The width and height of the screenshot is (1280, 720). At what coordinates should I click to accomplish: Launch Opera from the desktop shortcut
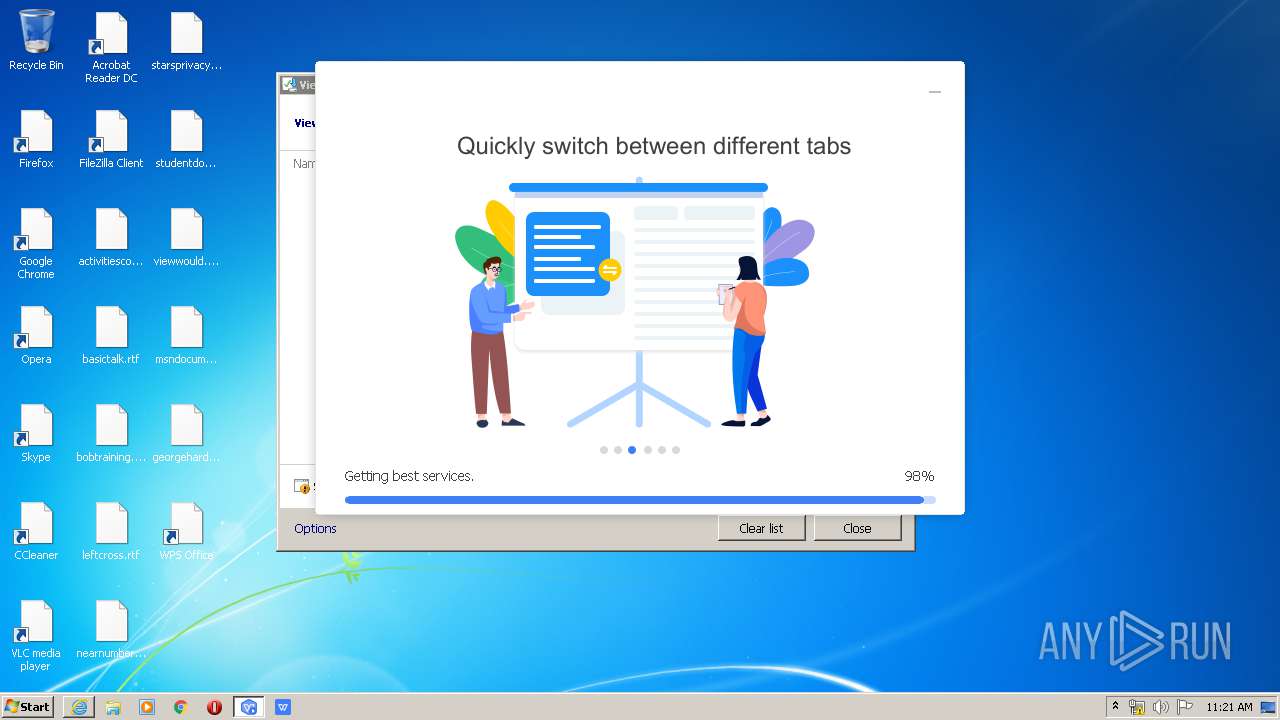[36, 335]
